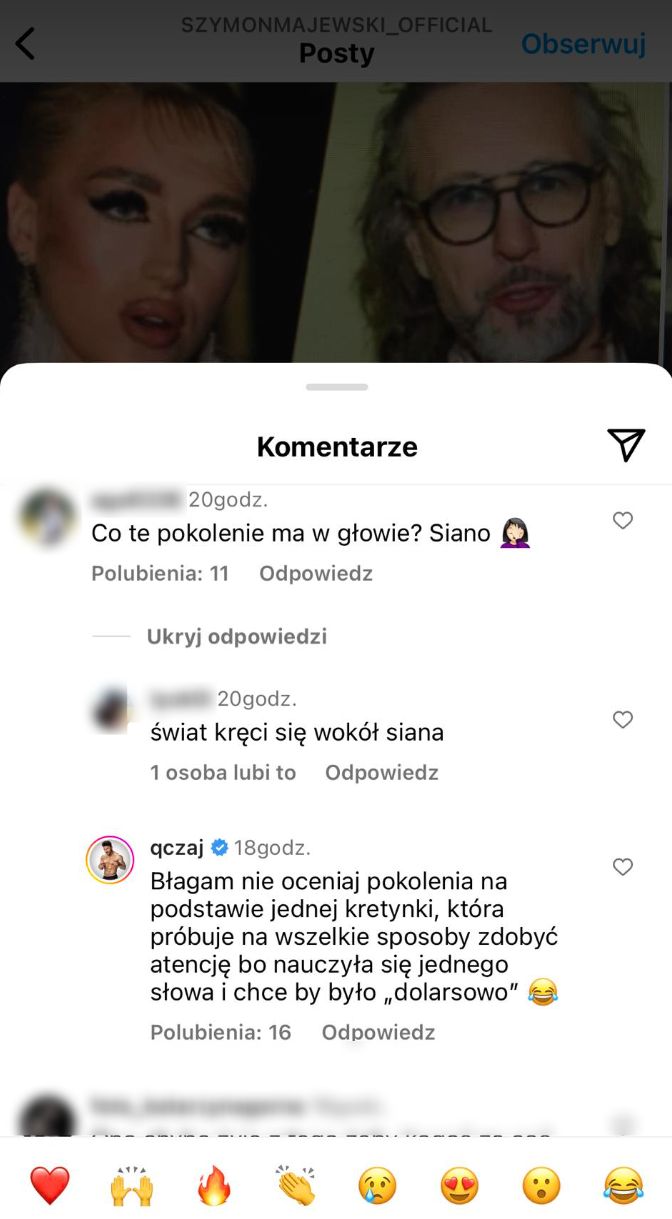The height and width of the screenshot is (1219, 672).
Task: Open the qczaj username link
Action: [177, 848]
